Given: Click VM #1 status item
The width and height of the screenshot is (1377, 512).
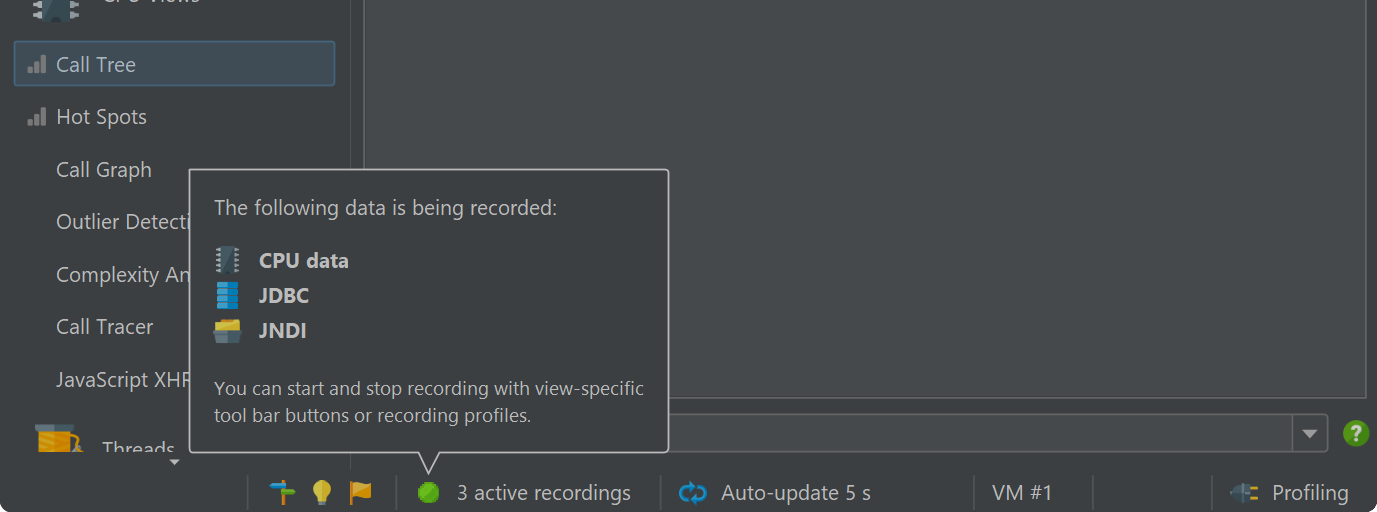Looking at the screenshot, I should pyautogui.click(x=1022, y=493).
